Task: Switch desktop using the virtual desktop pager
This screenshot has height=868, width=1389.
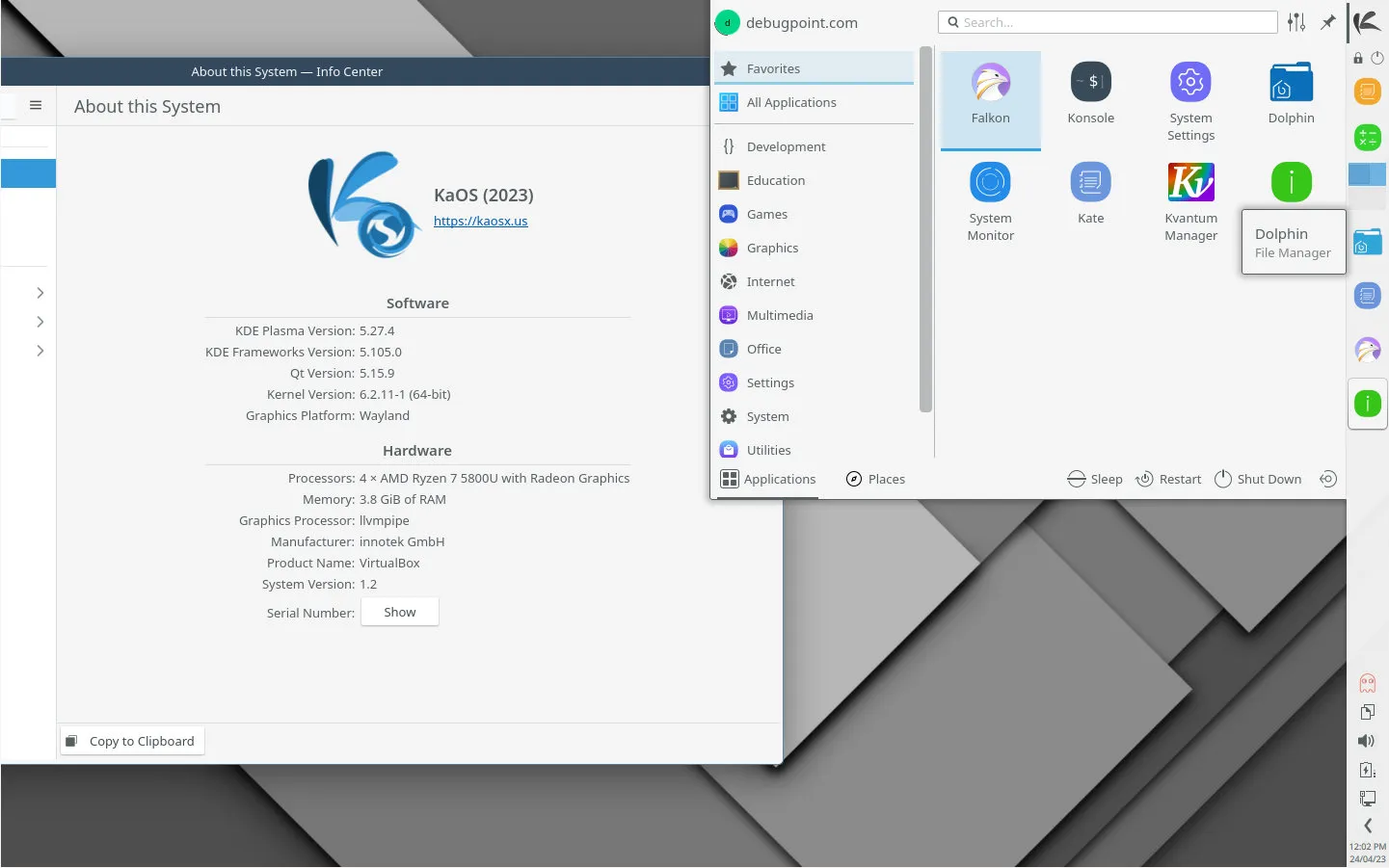Action: 1367,186
